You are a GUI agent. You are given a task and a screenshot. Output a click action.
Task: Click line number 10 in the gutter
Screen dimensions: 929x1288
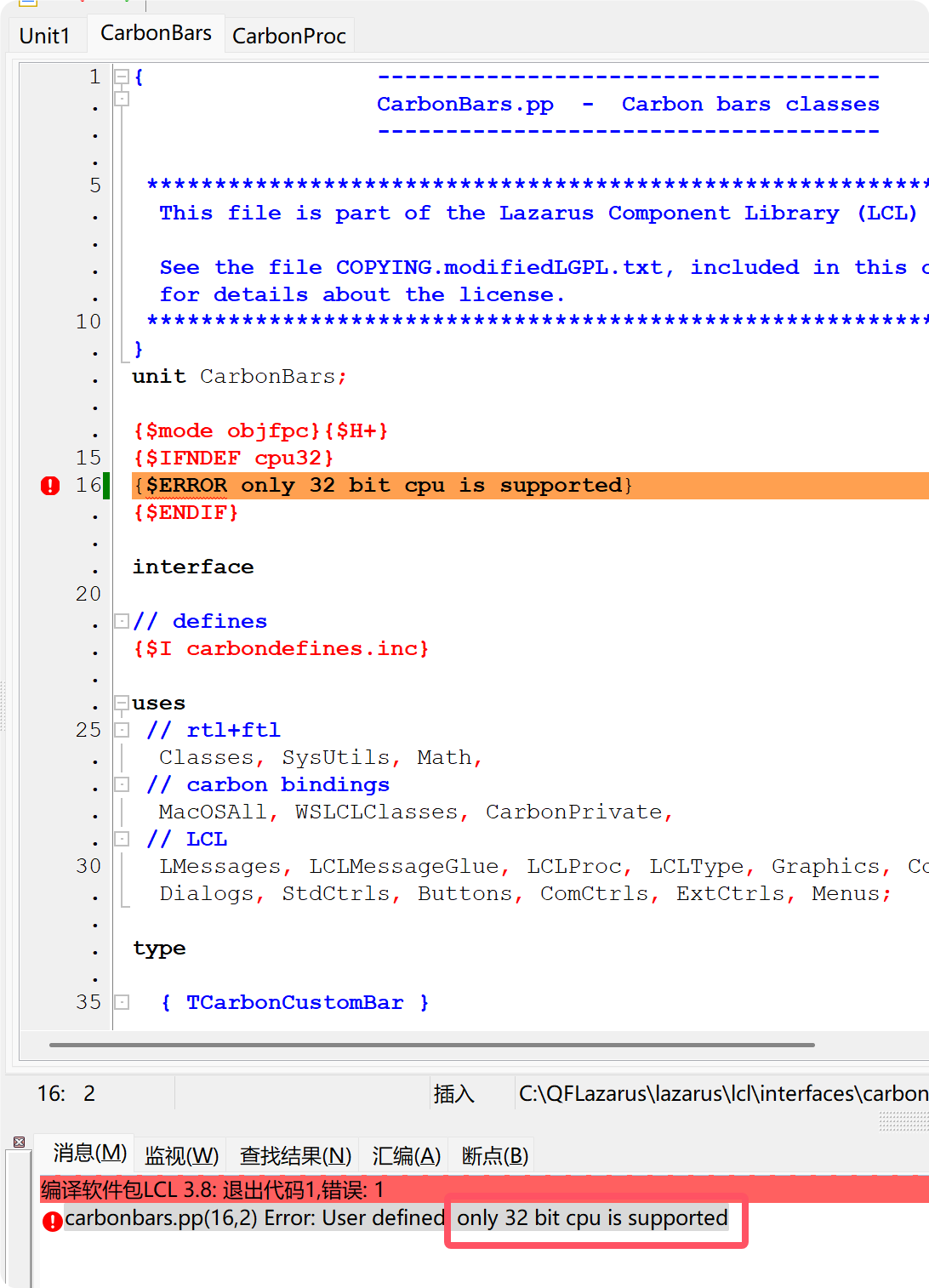88,322
